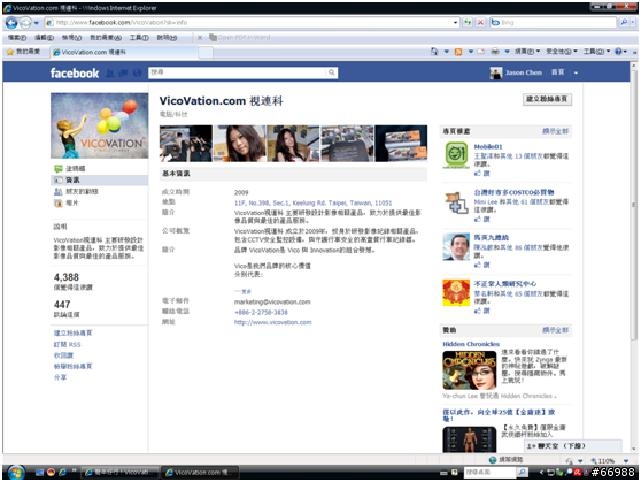640x480 pixels.
Task: Click the VicoVation page profile picture
Action: [100, 126]
